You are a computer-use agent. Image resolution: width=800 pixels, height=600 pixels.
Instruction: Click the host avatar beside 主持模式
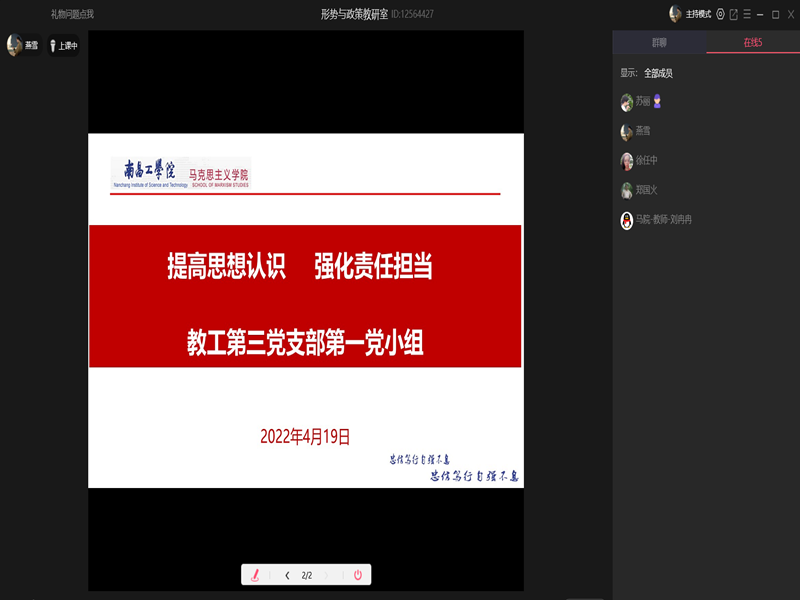pos(675,14)
